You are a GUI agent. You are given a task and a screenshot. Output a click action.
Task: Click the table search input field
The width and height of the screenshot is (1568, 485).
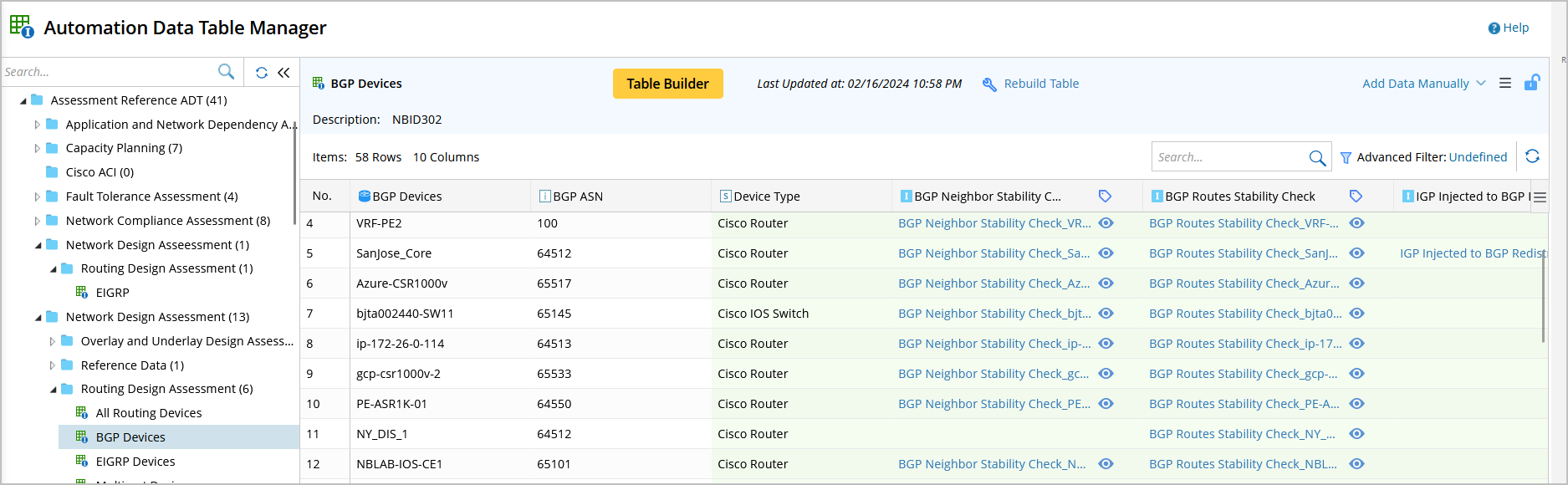pyautogui.click(x=1228, y=157)
